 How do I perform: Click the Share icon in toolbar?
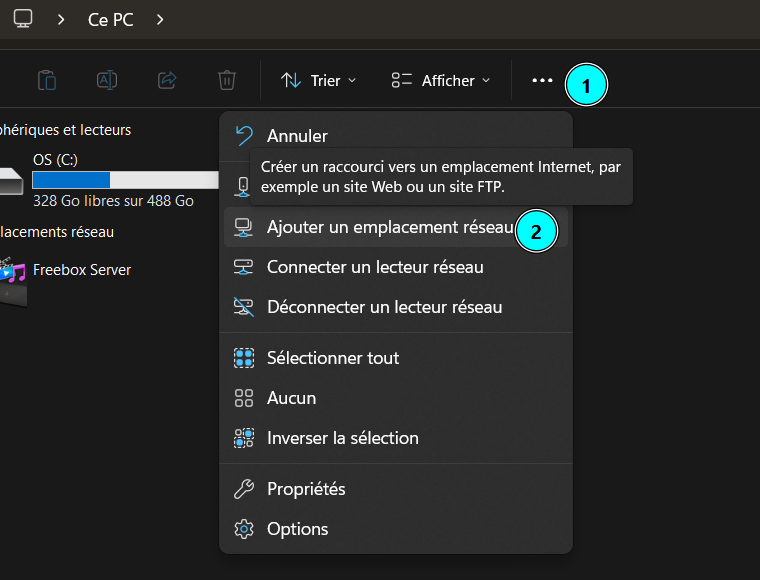(168, 80)
